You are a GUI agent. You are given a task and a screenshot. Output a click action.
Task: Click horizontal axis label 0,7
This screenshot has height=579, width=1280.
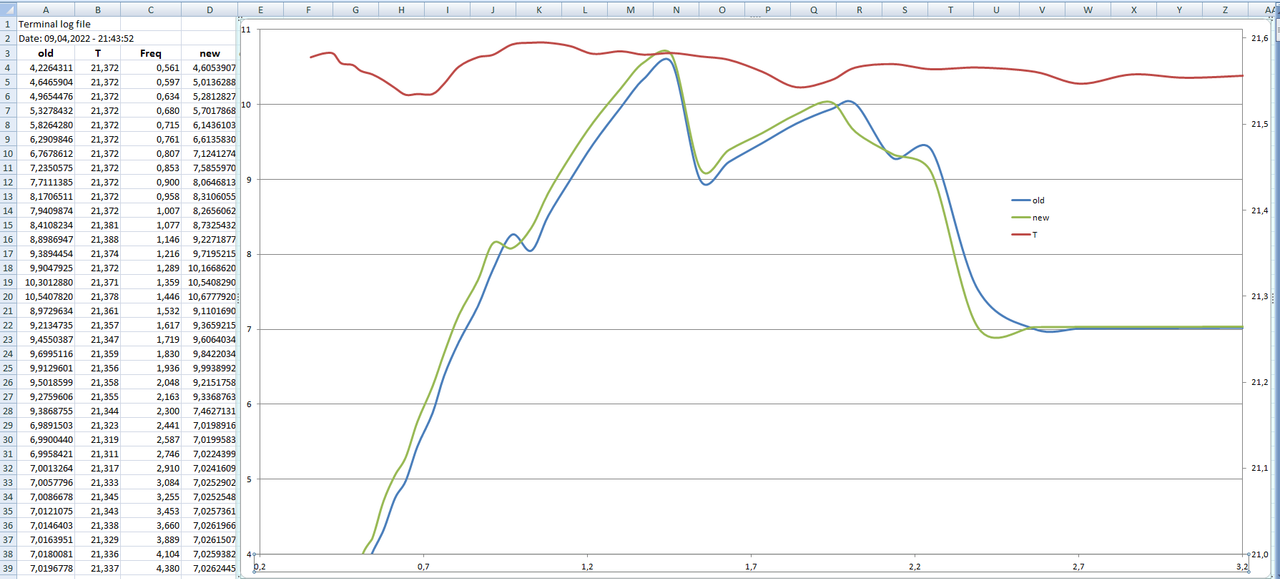click(423, 567)
